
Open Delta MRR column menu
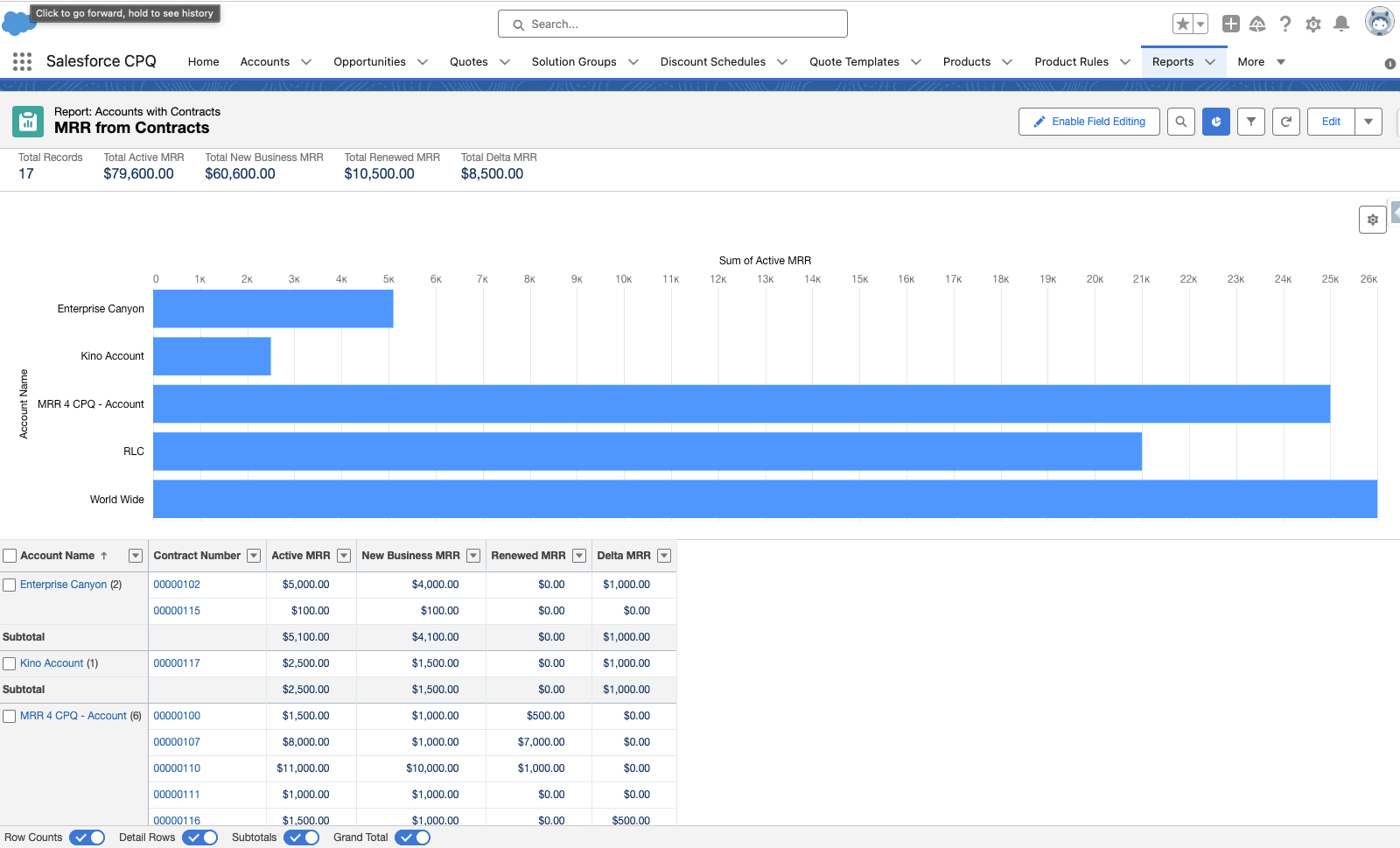(x=664, y=556)
